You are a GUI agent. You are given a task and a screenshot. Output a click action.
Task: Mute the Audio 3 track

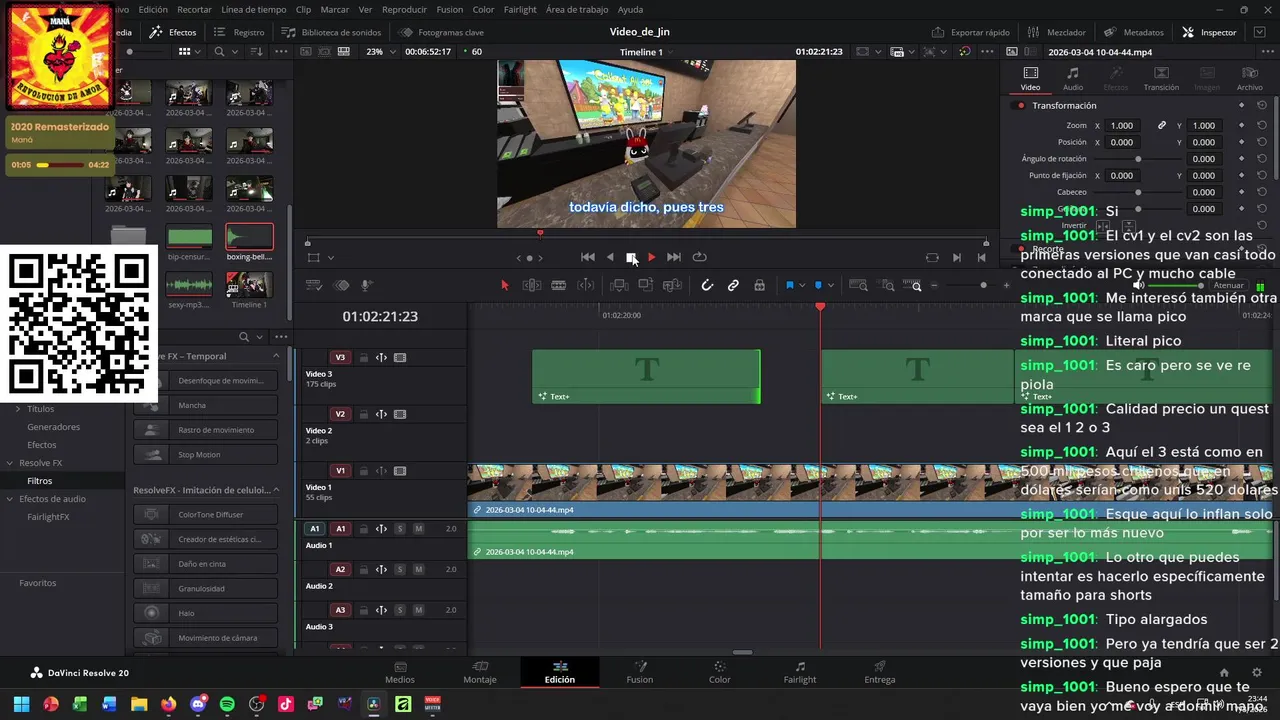[x=418, y=610]
